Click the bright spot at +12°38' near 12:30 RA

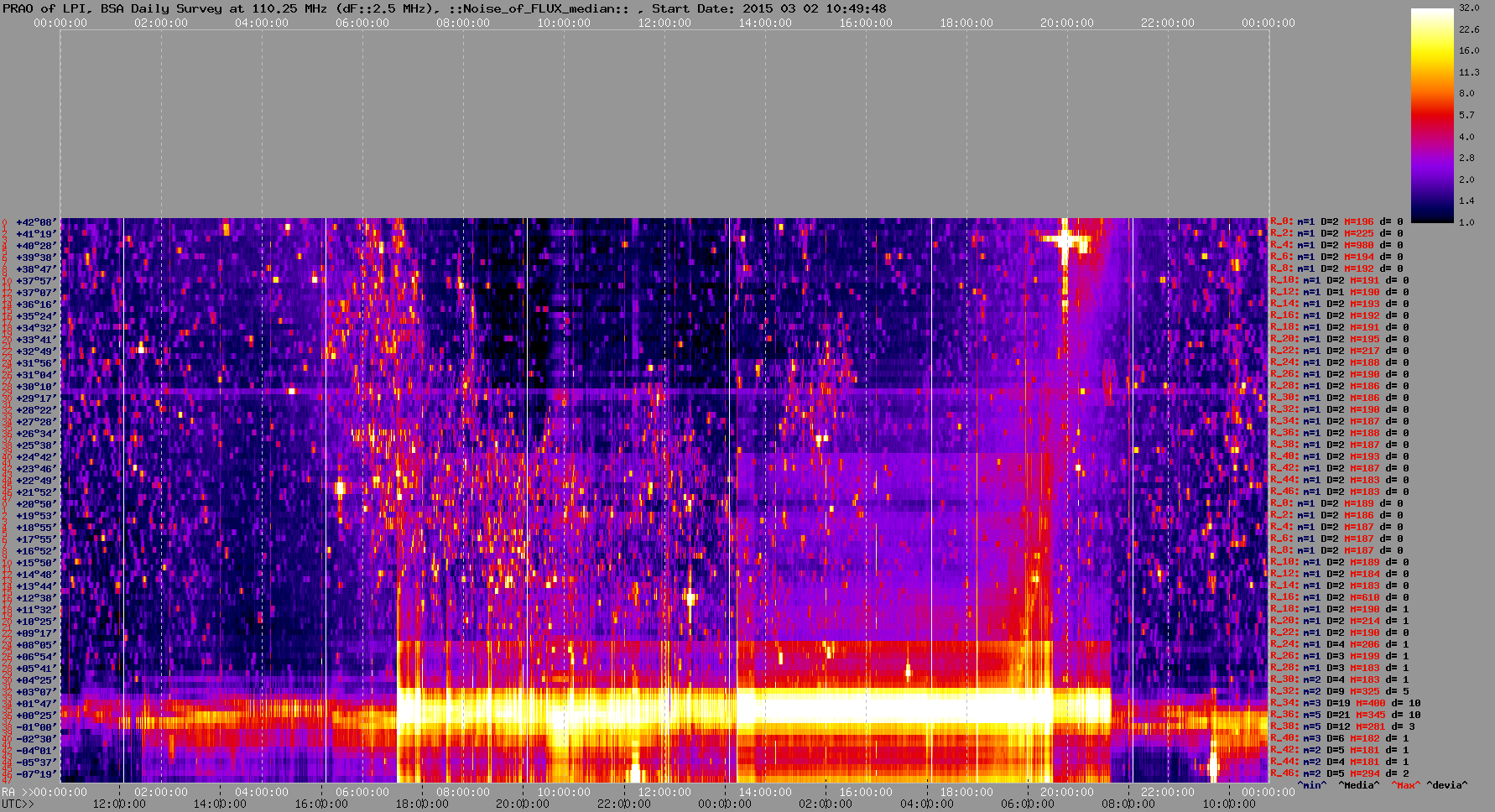(690, 597)
